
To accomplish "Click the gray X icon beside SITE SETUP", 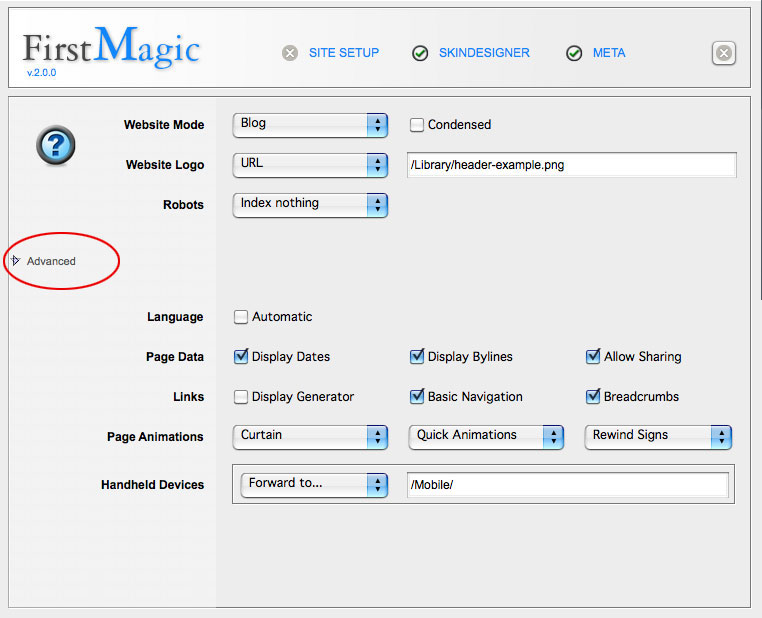I will point(290,53).
